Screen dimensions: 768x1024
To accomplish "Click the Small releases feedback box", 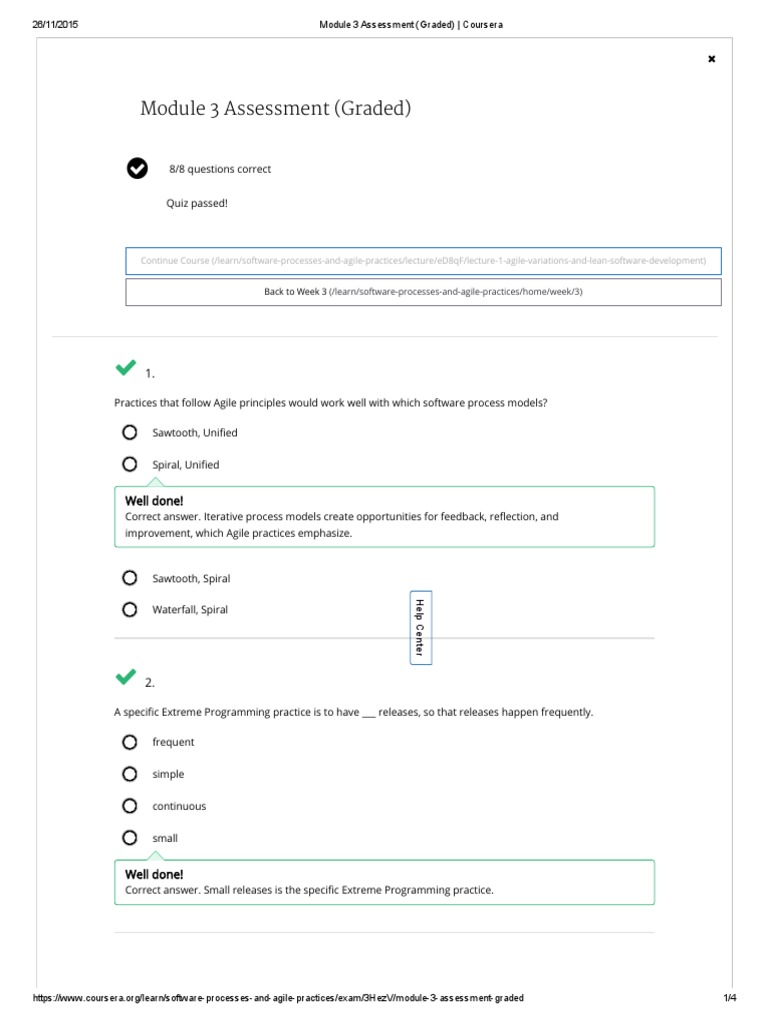I will (x=385, y=882).
